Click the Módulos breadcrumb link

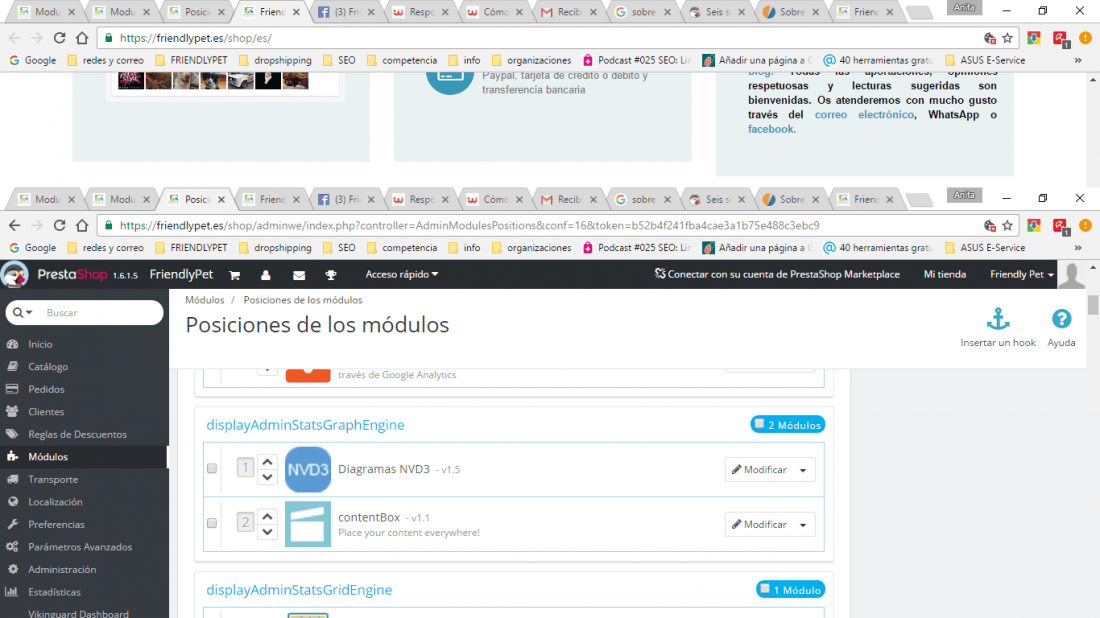(205, 300)
